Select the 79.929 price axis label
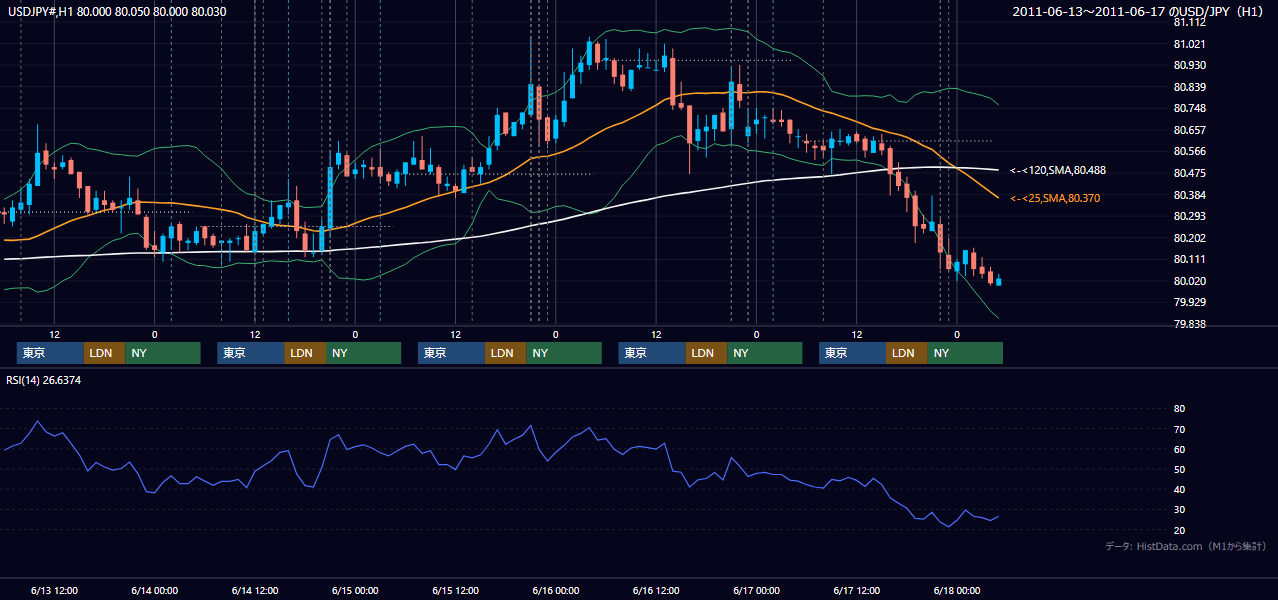The height and width of the screenshot is (600, 1278). pos(1188,302)
